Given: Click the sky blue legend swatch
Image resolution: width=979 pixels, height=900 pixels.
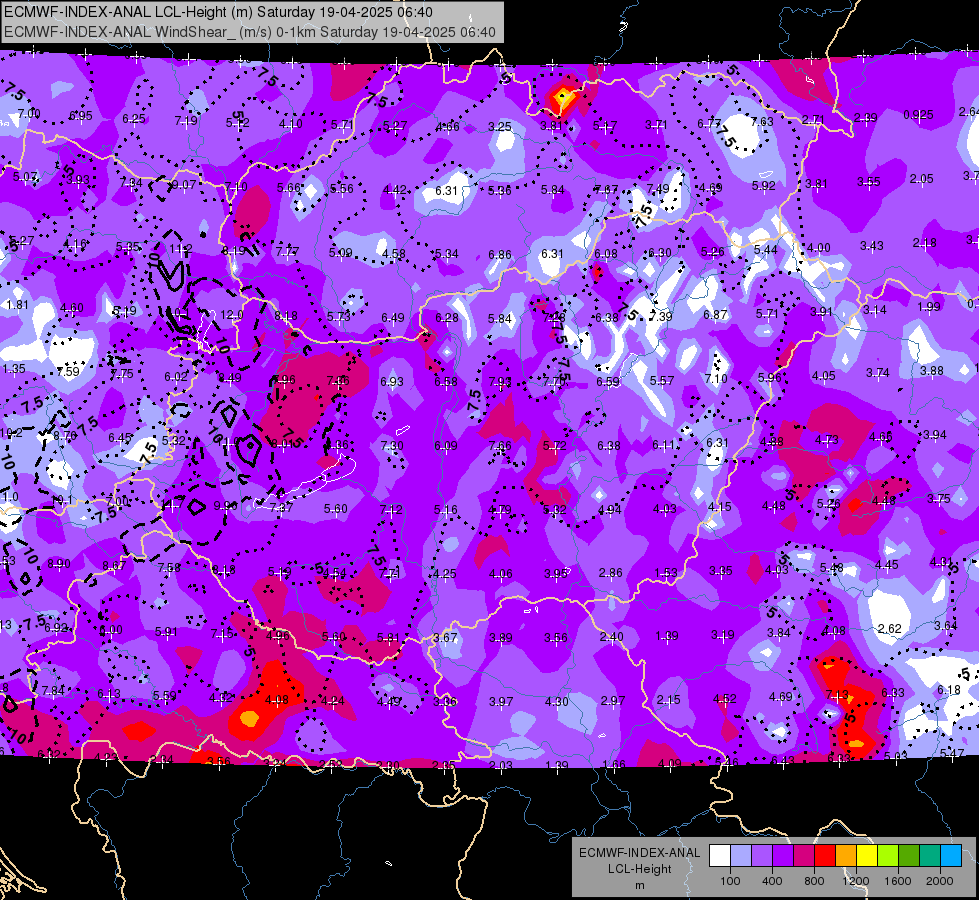Looking at the screenshot, I should coord(951,856).
